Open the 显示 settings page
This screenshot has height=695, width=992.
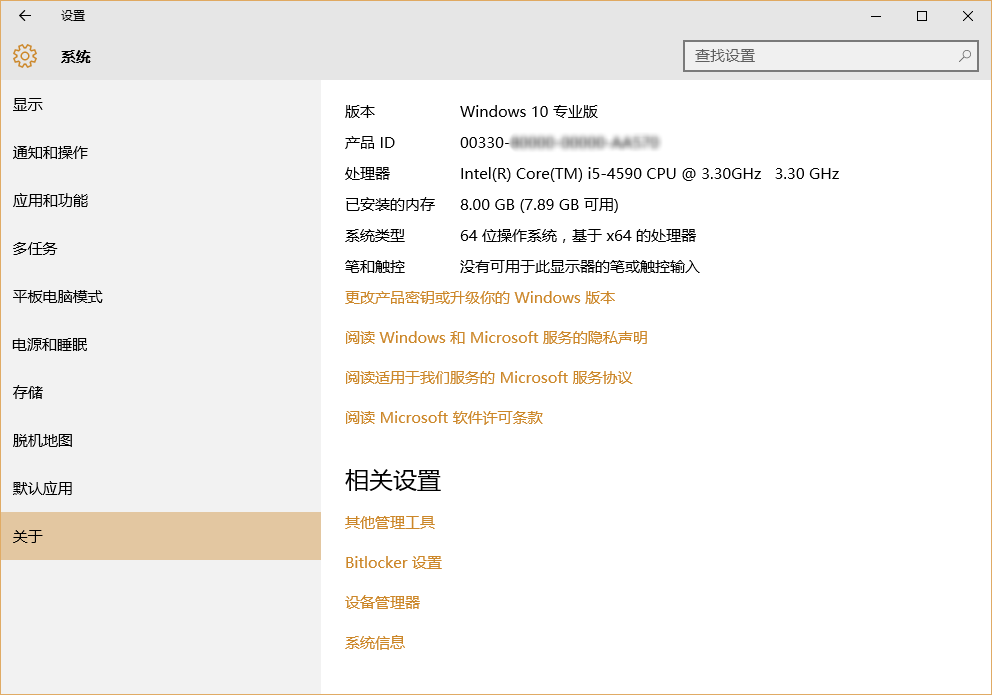[x=28, y=105]
